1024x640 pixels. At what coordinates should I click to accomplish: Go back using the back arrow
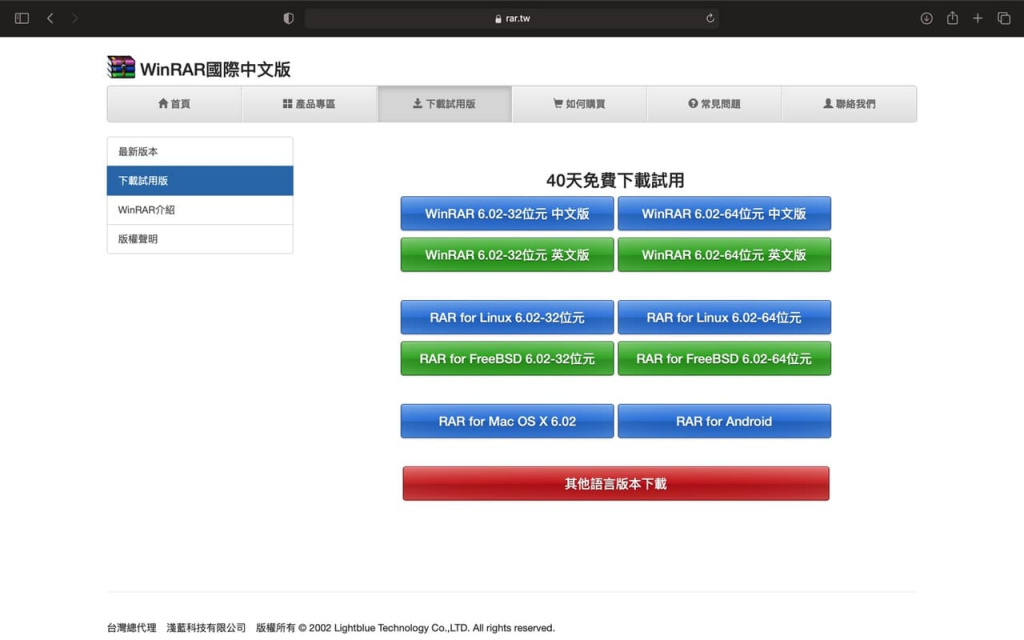50,18
